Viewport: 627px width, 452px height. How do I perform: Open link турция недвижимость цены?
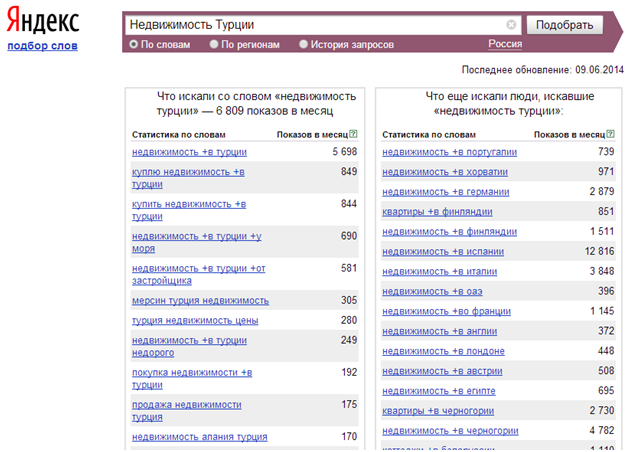[x=195, y=320]
